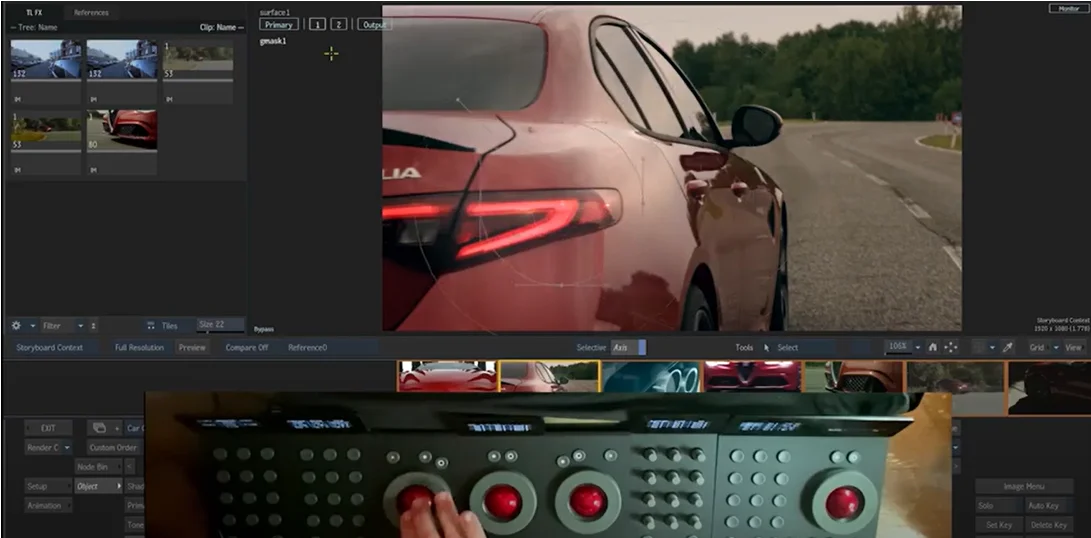Select the gmask1 node label

point(273,41)
